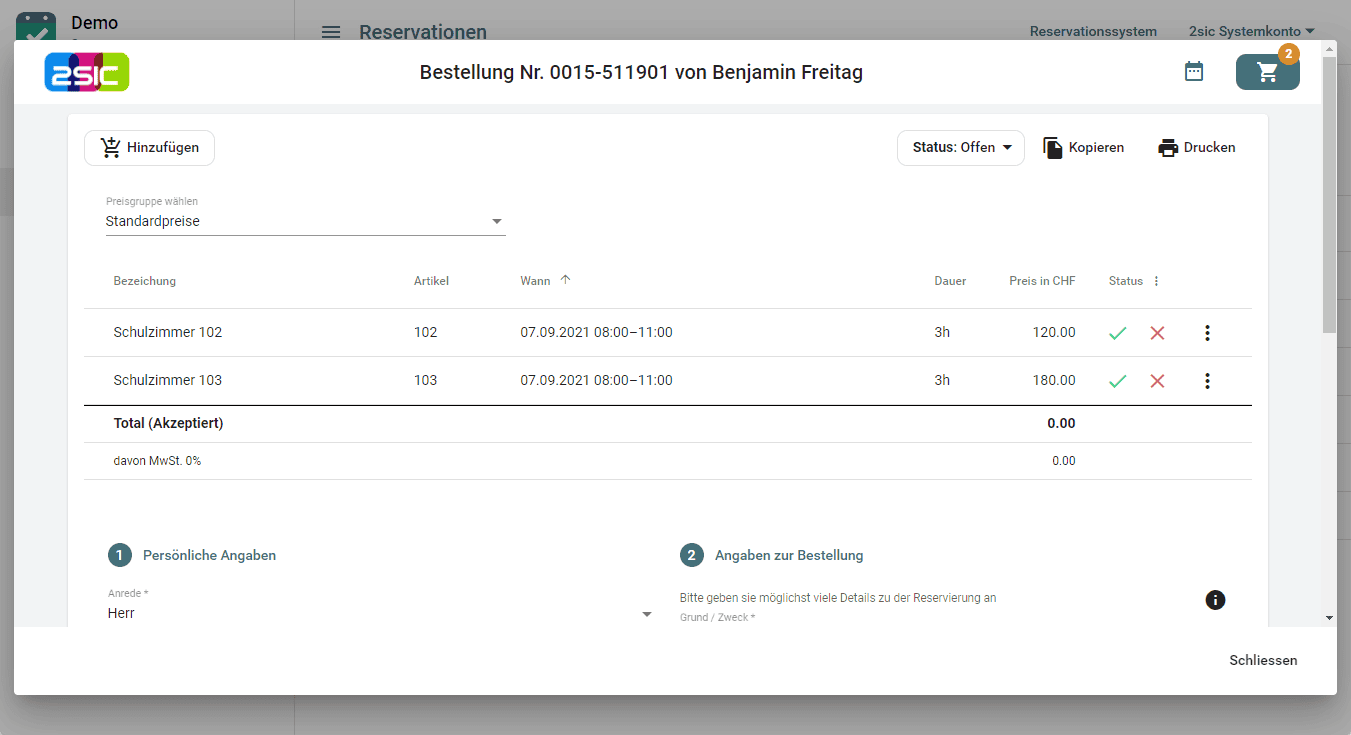Print the order with Drucken
Screen dimensions: 1351x735
pos(1197,148)
